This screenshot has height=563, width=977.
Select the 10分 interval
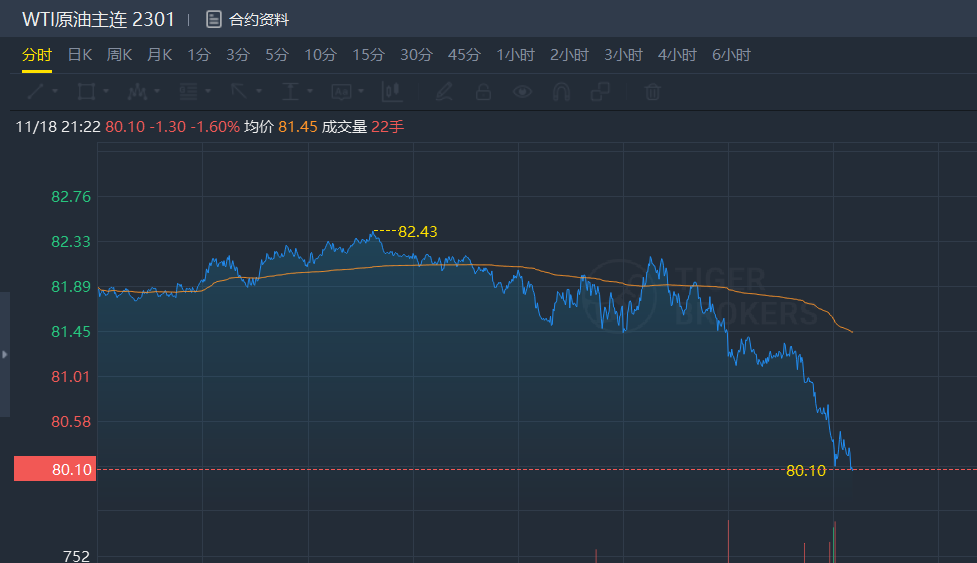320,55
